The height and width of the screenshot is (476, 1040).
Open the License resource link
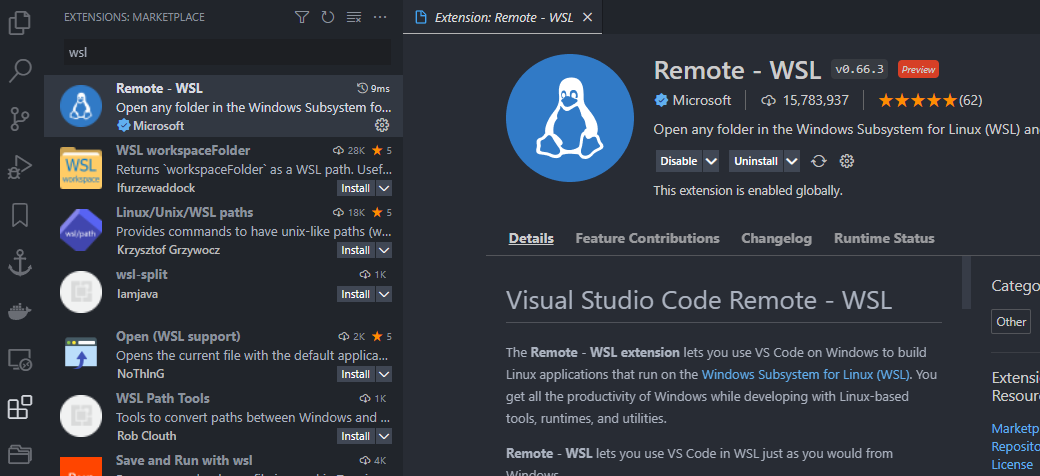1012,465
